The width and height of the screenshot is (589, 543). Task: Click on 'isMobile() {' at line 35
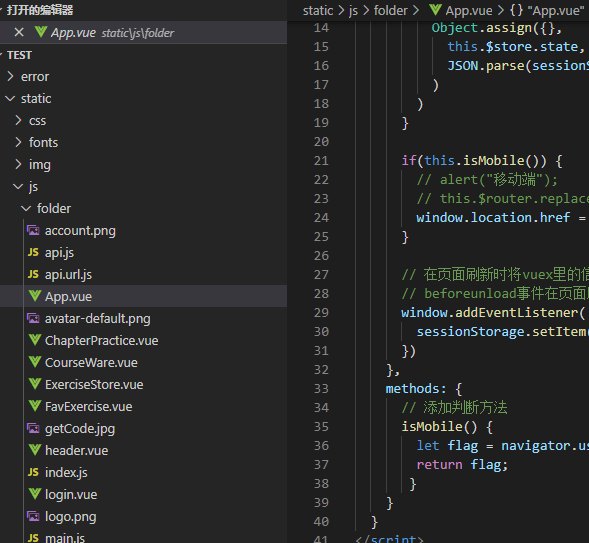(x=447, y=427)
